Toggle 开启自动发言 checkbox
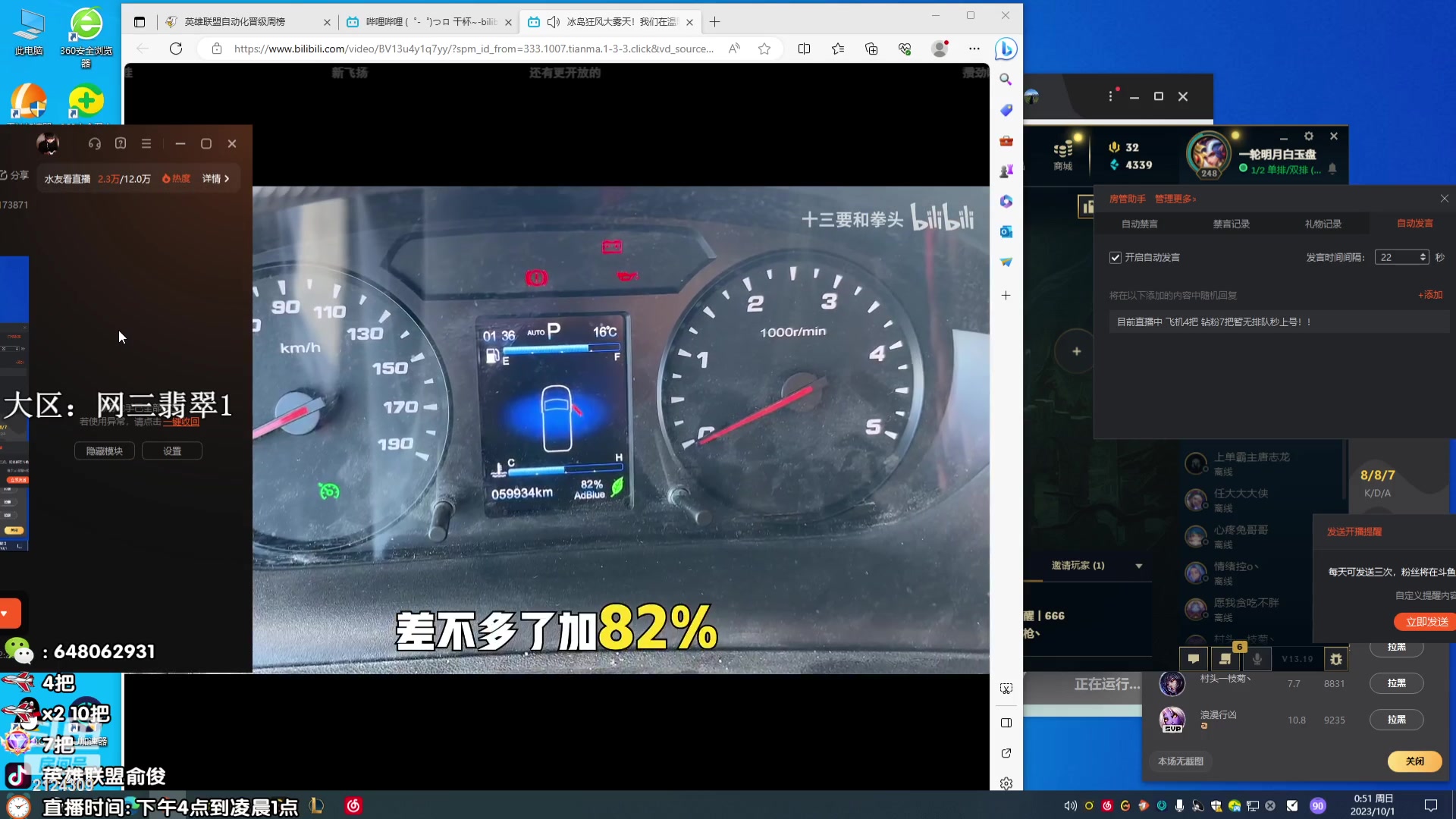This screenshot has height=819, width=1456. point(1115,258)
